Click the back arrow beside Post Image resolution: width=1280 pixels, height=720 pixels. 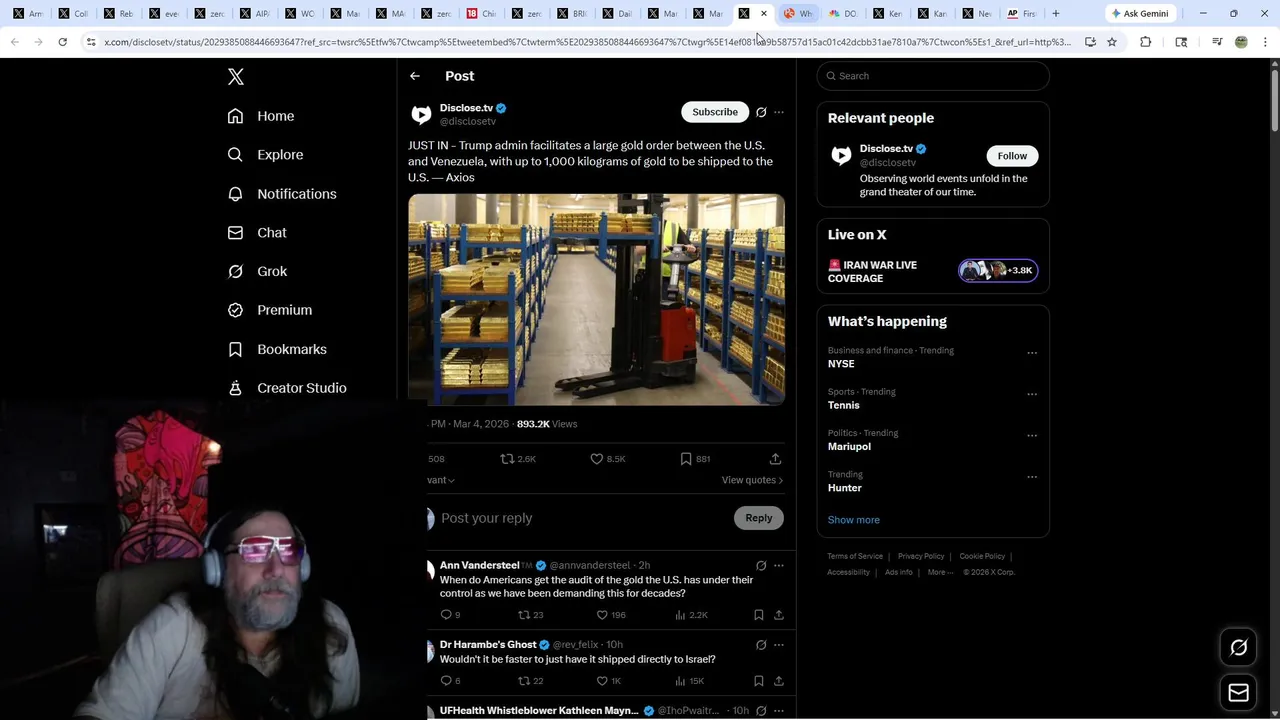click(x=415, y=76)
